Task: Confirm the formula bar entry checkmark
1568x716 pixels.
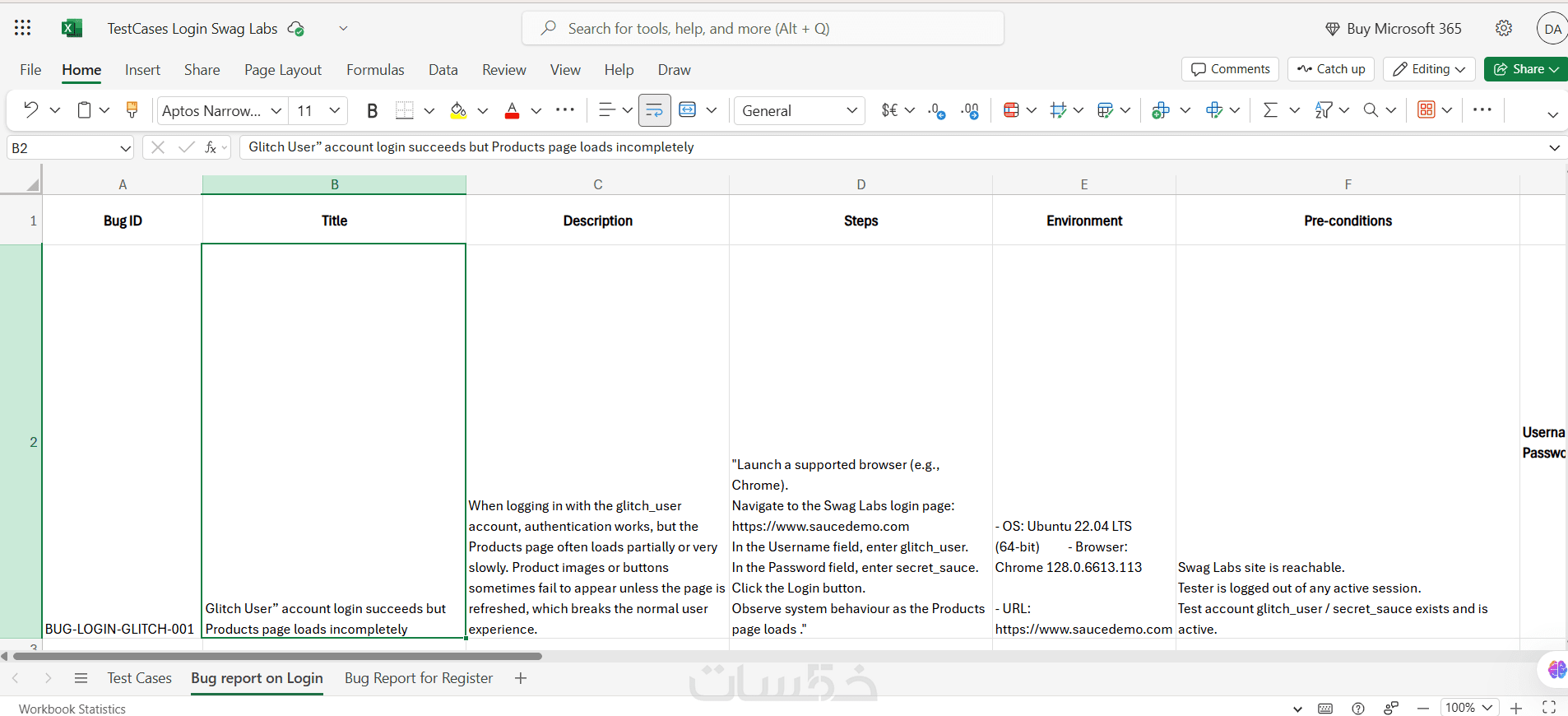Action: (187, 147)
